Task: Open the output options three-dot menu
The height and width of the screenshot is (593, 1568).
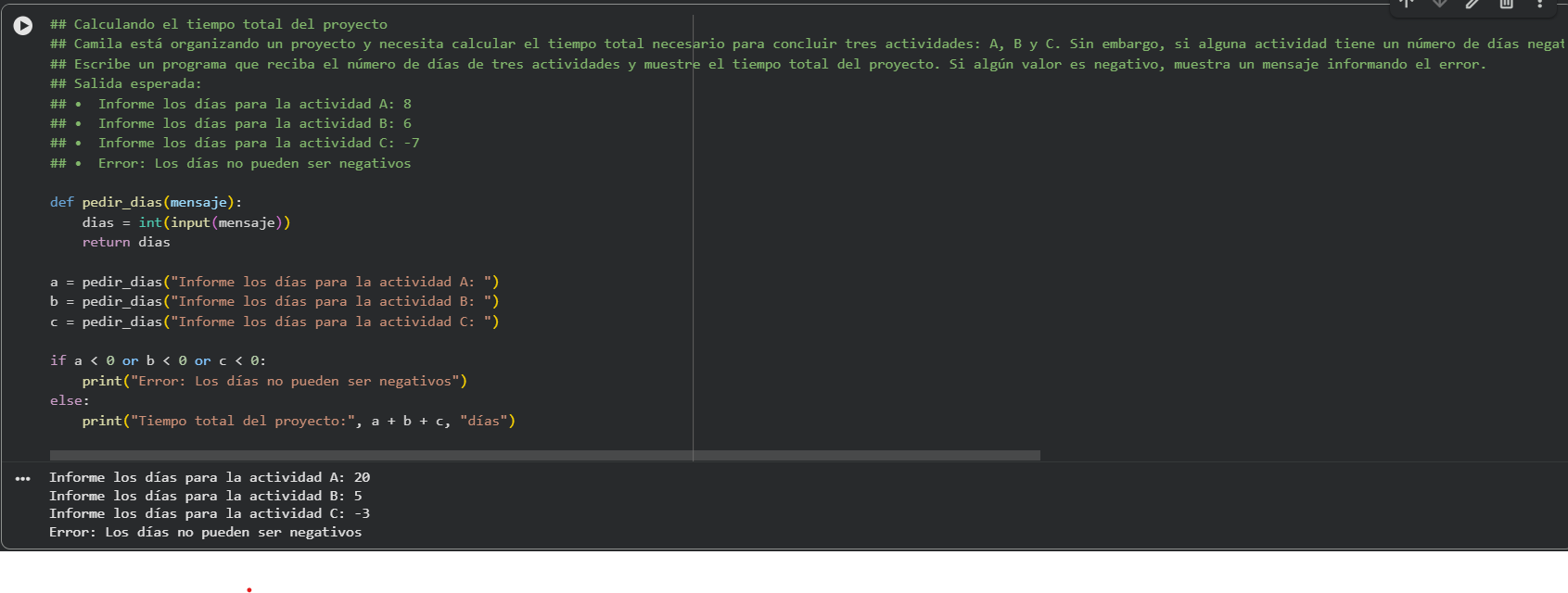Action: [23, 479]
